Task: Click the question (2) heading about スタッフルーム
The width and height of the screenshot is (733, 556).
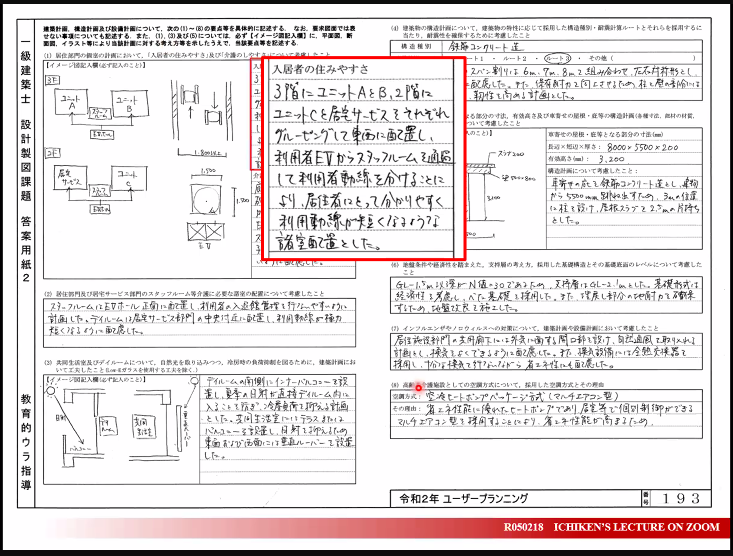Action: [x=184, y=294]
